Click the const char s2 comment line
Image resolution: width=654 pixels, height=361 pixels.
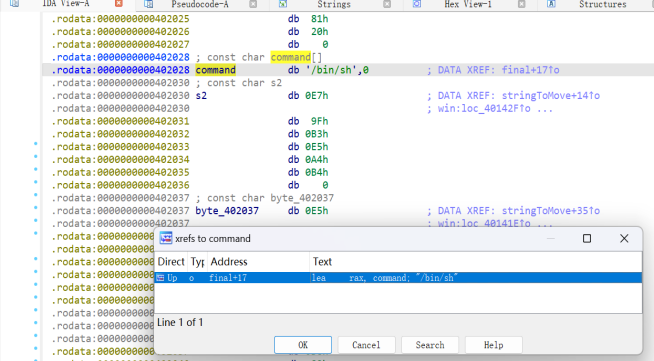pos(239,83)
